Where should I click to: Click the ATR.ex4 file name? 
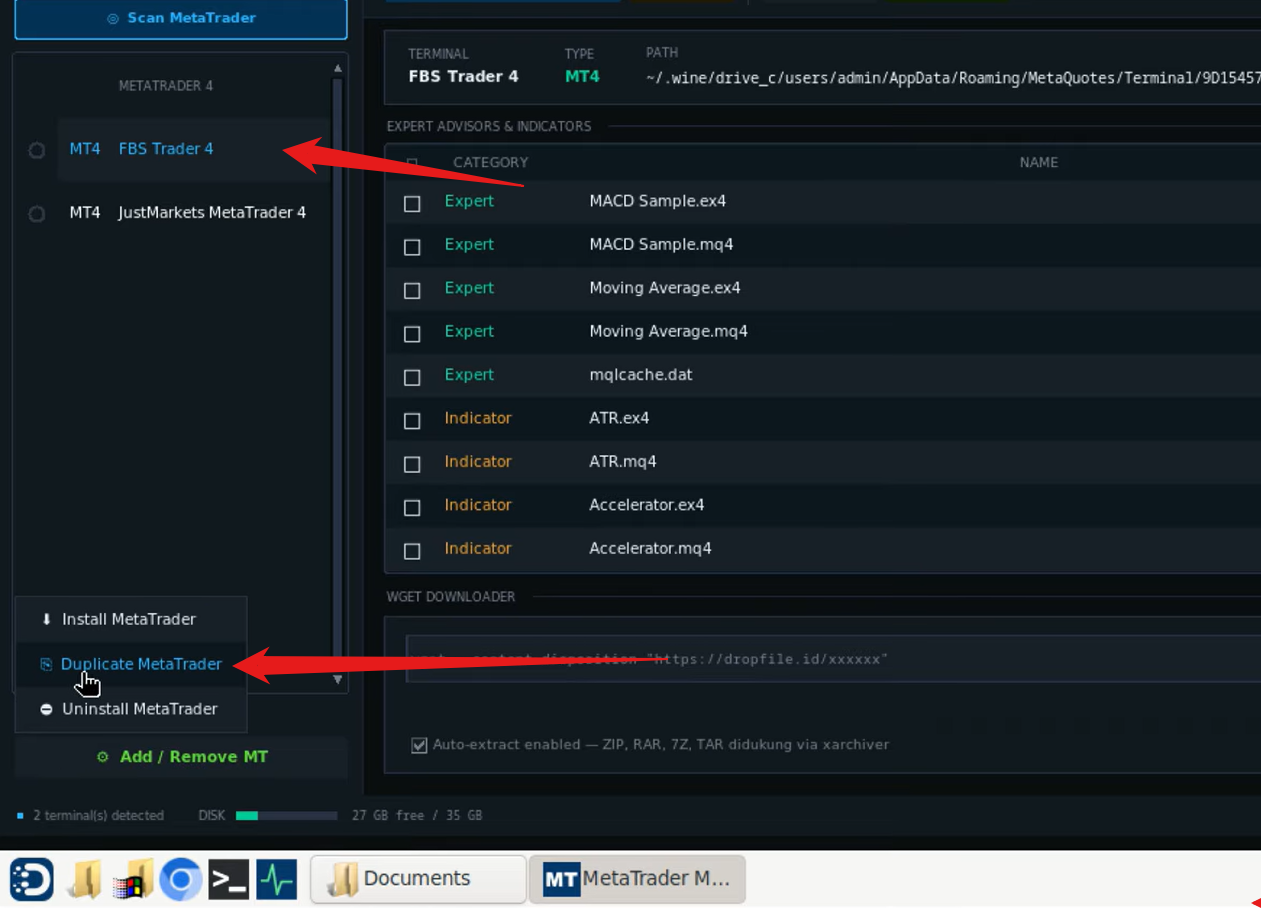[619, 418]
